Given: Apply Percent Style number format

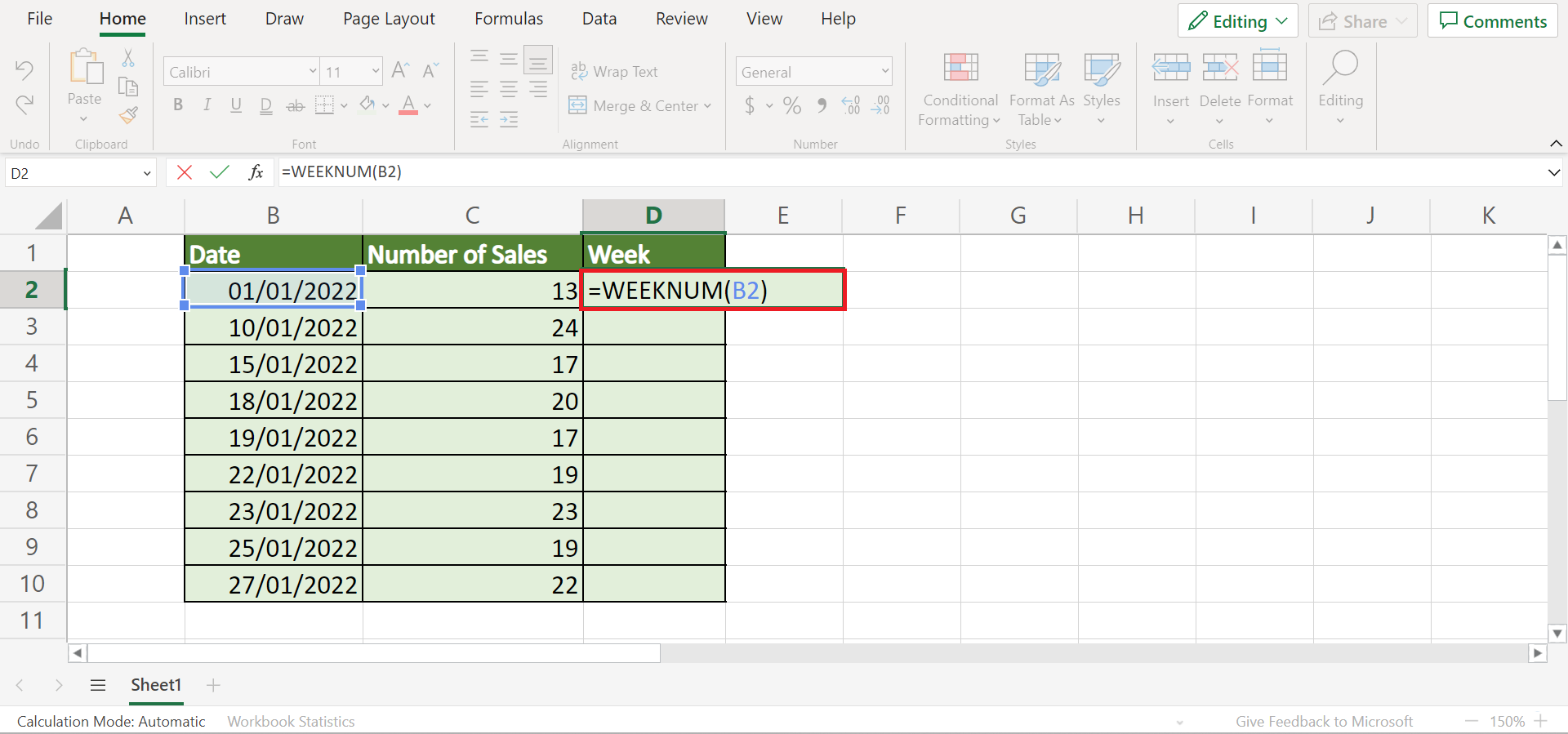Looking at the screenshot, I should coord(791,105).
